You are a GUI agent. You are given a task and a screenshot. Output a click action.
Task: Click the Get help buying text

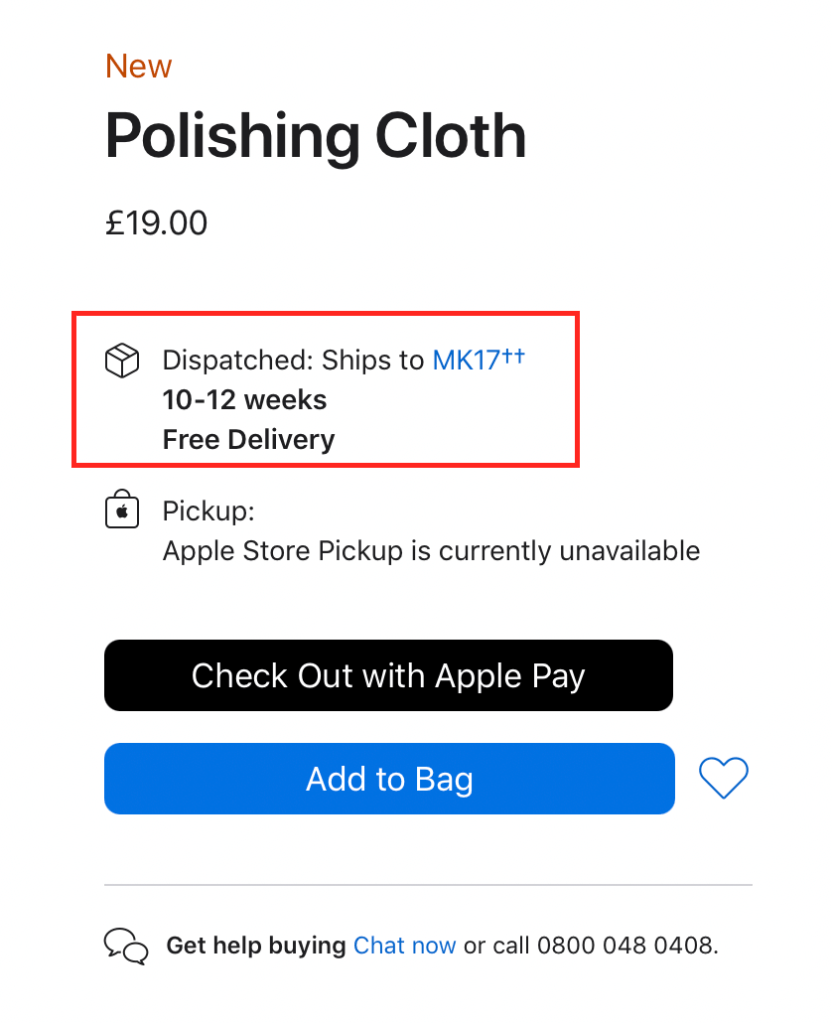coord(256,945)
